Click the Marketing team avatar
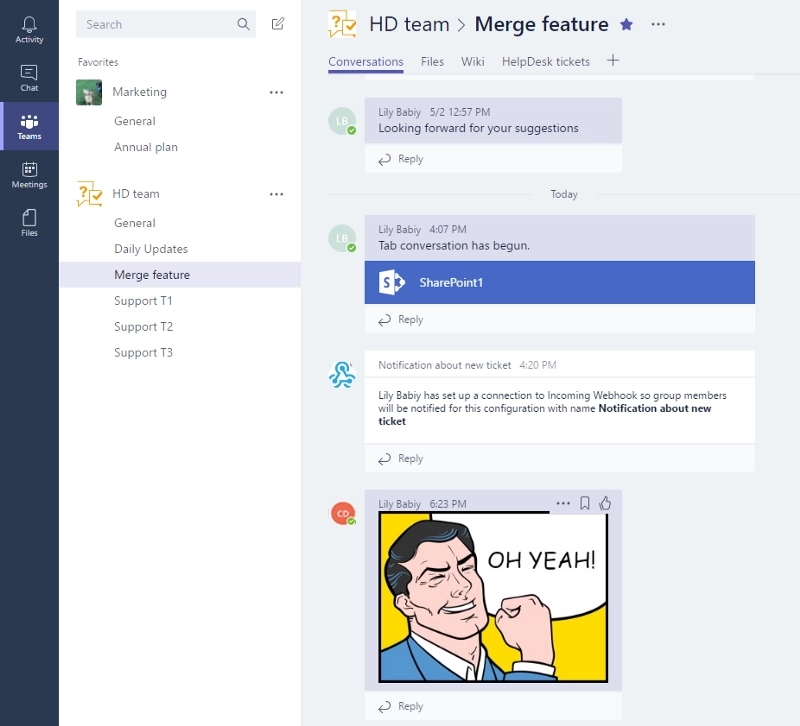 [89, 92]
